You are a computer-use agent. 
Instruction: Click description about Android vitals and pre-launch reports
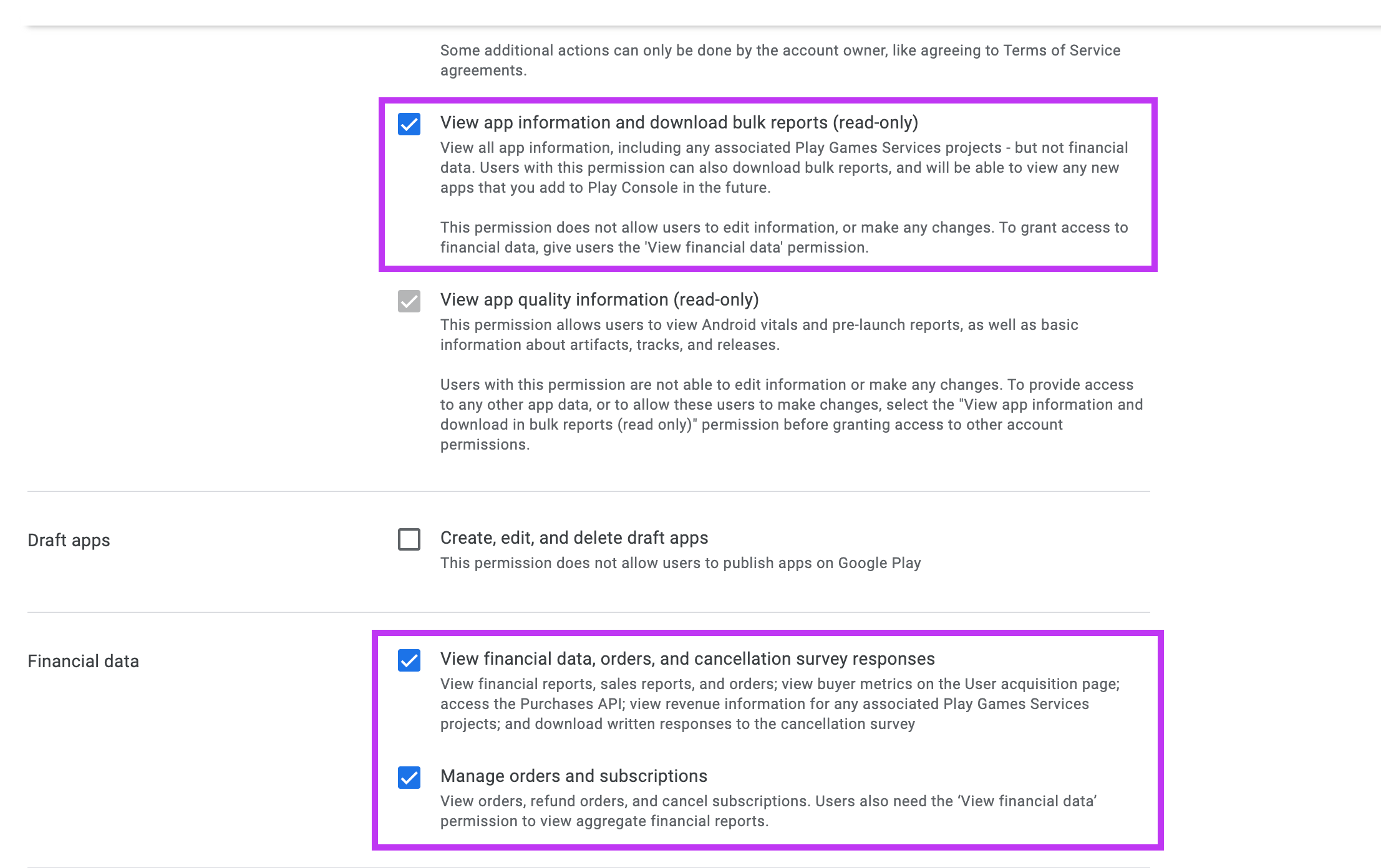point(758,335)
